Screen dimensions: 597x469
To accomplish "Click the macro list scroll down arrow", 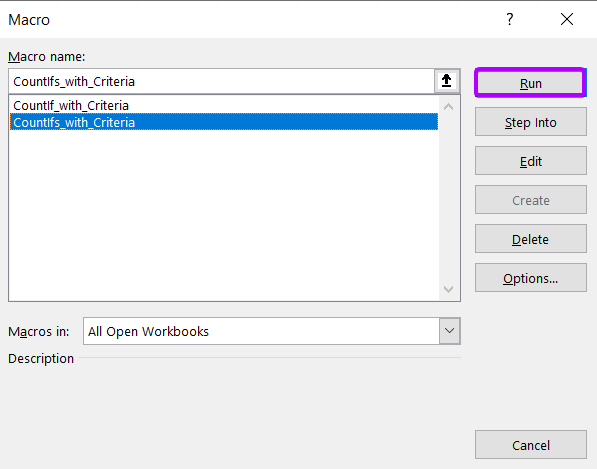I will 449,289.
